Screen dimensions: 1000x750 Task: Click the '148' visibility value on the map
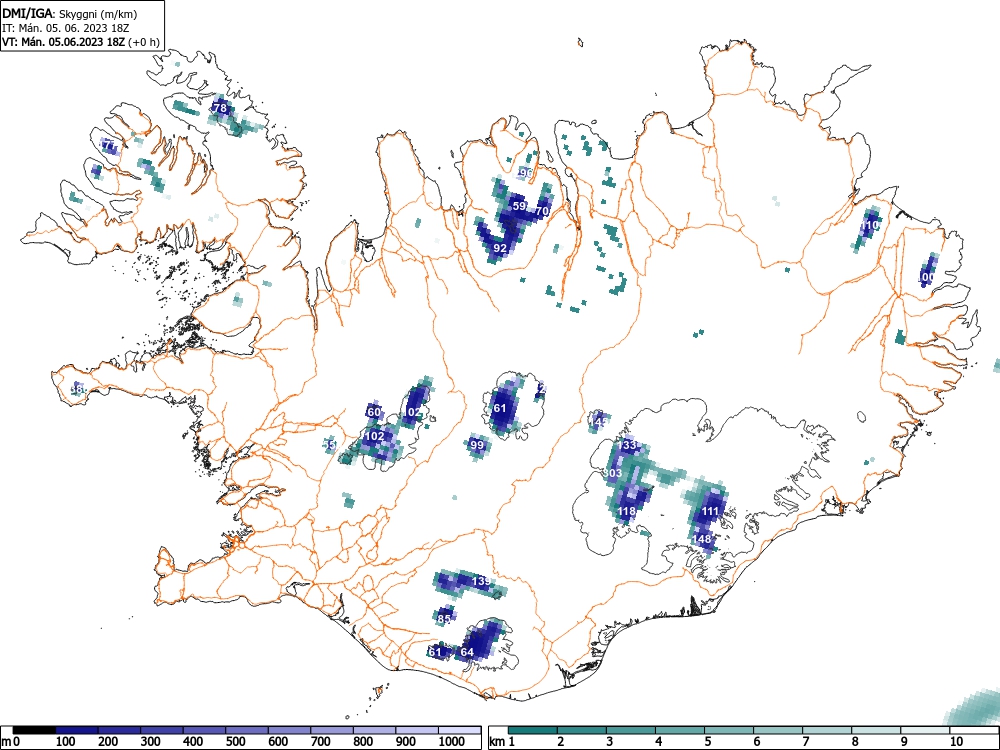702,539
